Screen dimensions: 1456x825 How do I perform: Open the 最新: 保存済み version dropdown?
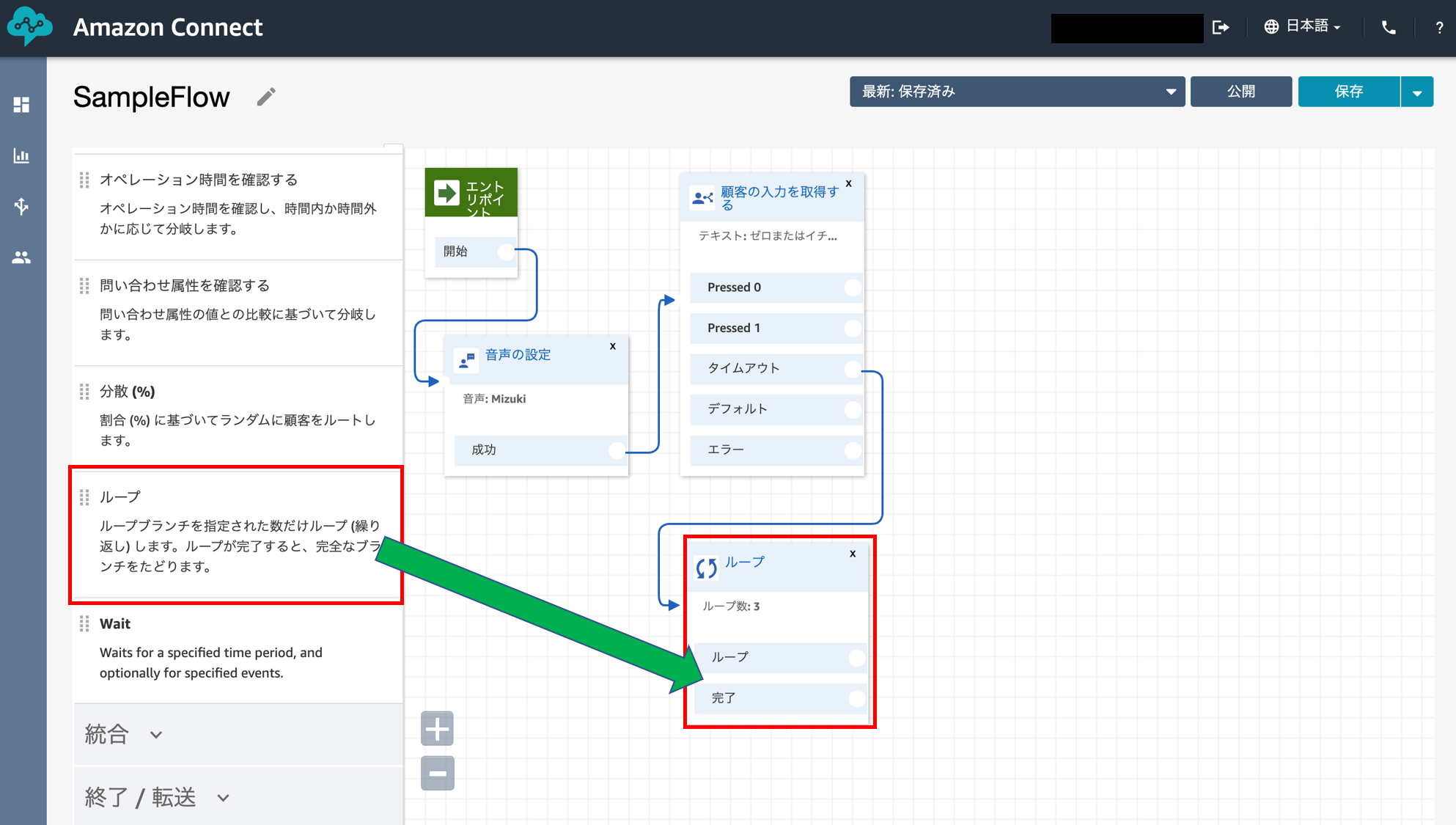(1017, 92)
